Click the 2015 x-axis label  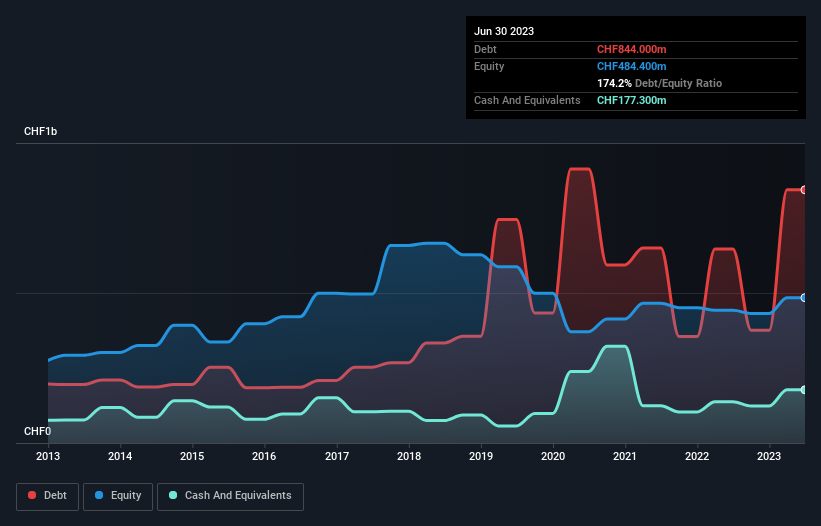click(x=192, y=456)
